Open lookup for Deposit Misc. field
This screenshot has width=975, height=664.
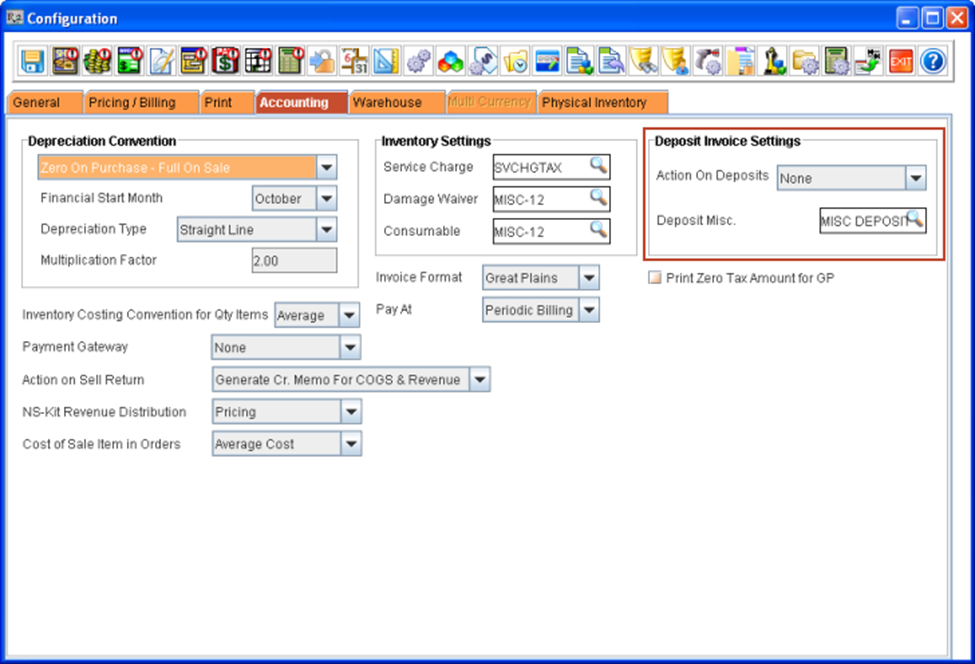(914, 219)
